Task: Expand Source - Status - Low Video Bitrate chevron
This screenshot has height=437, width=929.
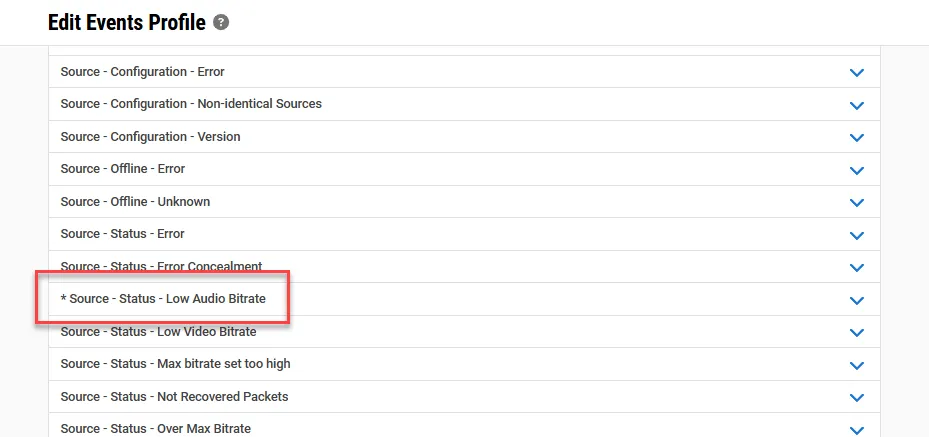Action: point(857,333)
